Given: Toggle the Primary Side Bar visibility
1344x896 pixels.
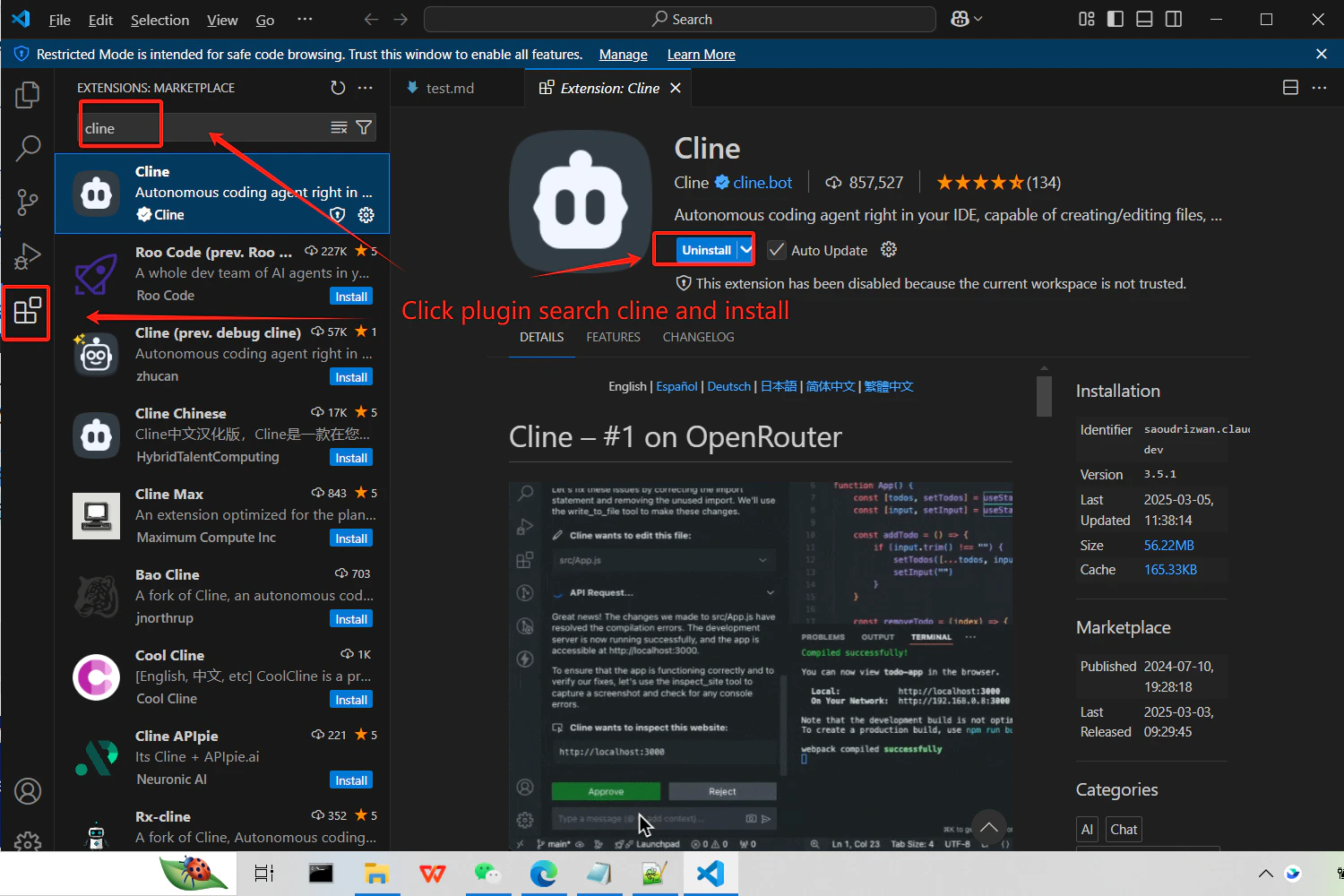Looking at the screenshot, I should [1115, 19].
